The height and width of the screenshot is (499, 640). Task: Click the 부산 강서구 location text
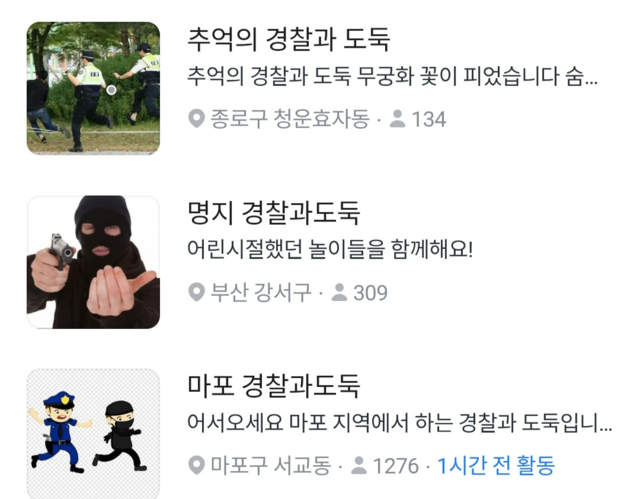point(261,292)
